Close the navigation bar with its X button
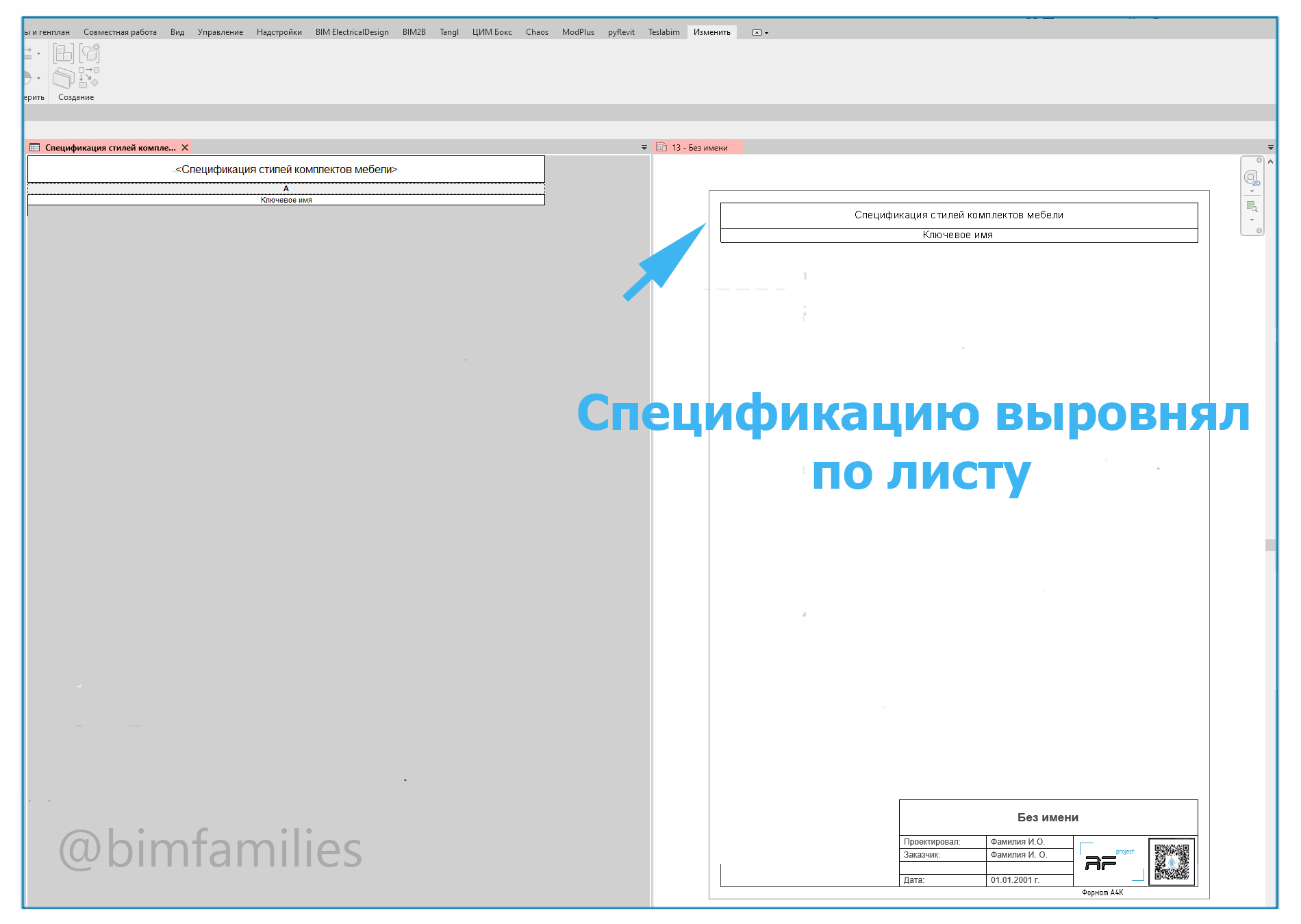 (1259, 160)
